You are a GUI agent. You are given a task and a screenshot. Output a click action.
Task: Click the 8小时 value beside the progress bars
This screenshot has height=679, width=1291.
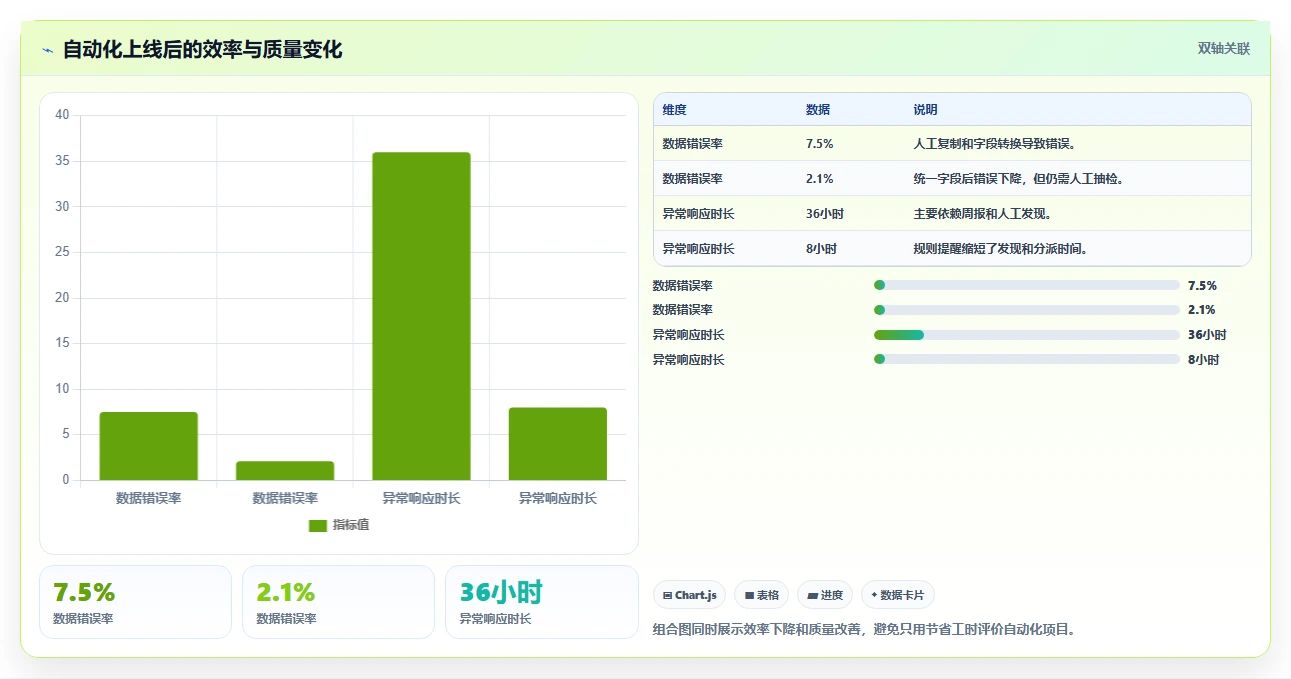point(1203,360)
